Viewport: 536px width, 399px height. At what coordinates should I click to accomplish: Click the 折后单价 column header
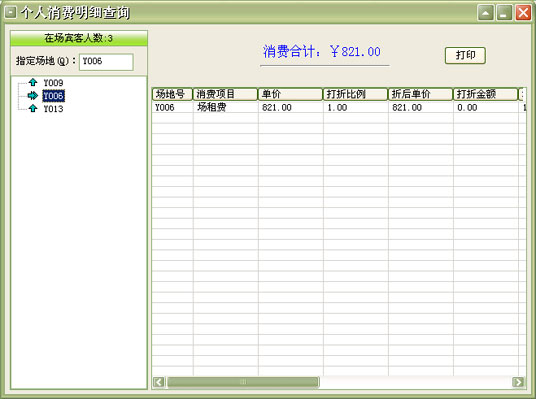(x=420, y=94)
